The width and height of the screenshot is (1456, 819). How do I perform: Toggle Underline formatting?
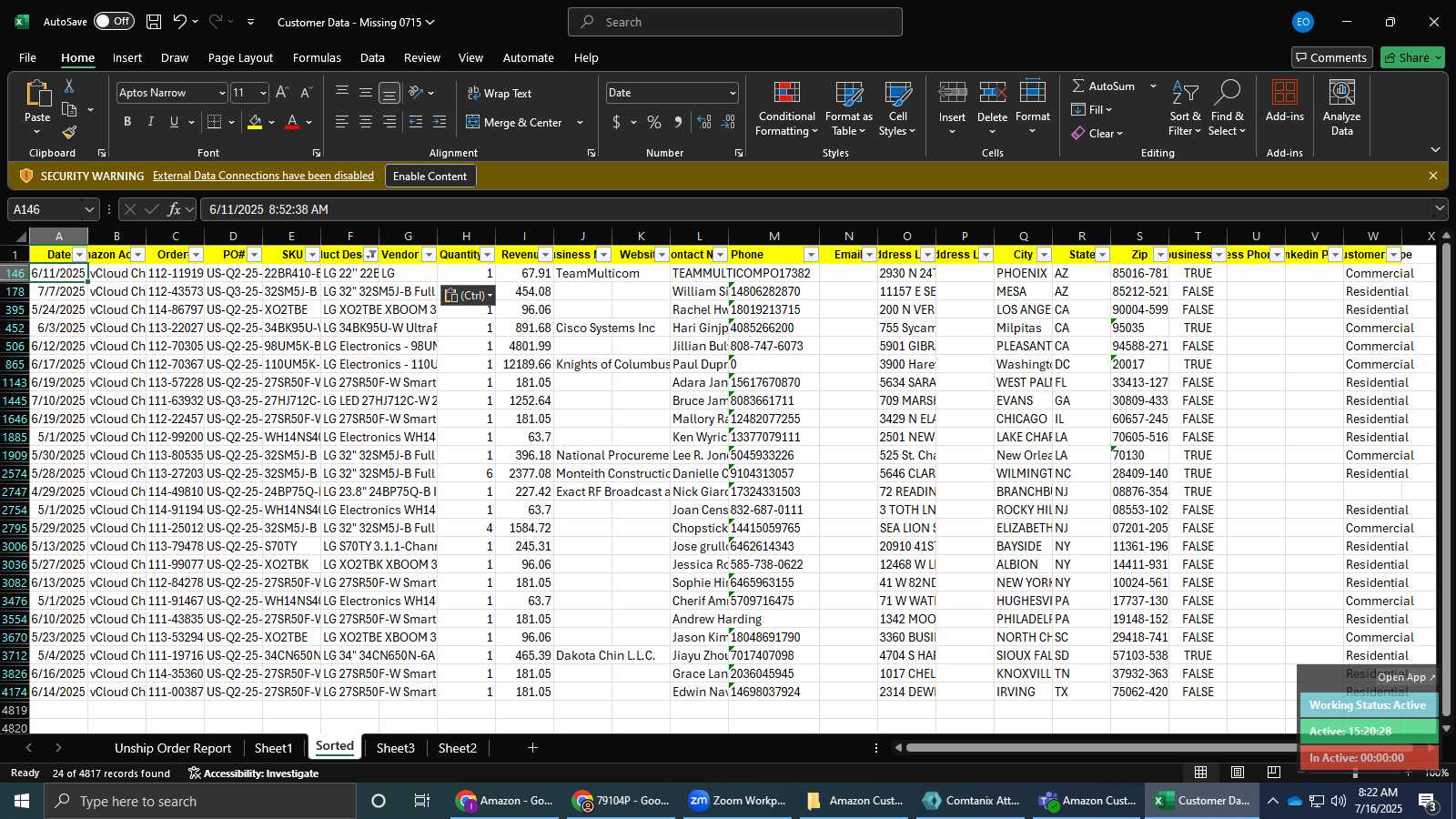click(174, 122)
